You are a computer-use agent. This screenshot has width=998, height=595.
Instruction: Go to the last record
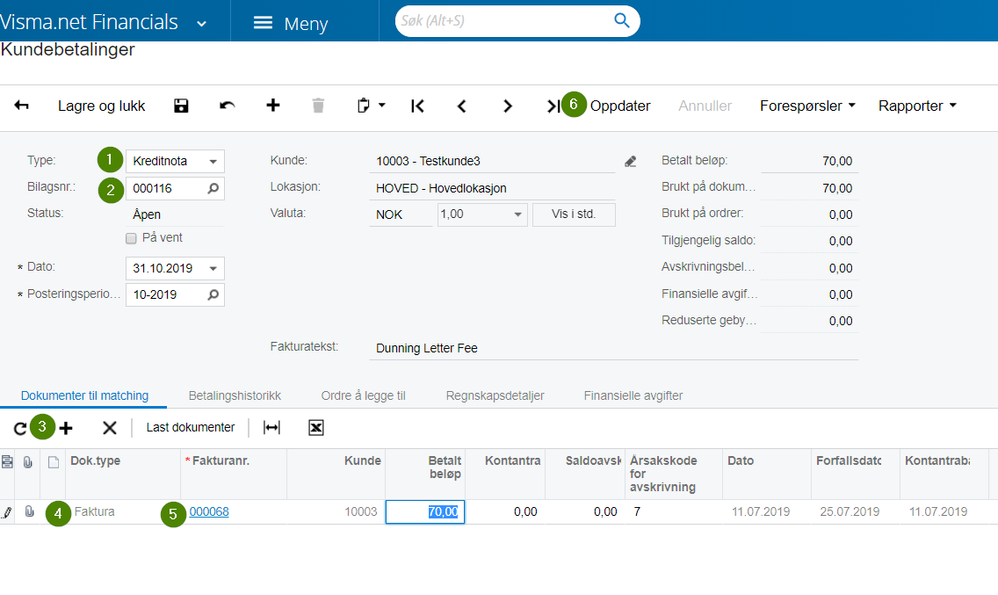pyautogui.click(x=553, y=106)
